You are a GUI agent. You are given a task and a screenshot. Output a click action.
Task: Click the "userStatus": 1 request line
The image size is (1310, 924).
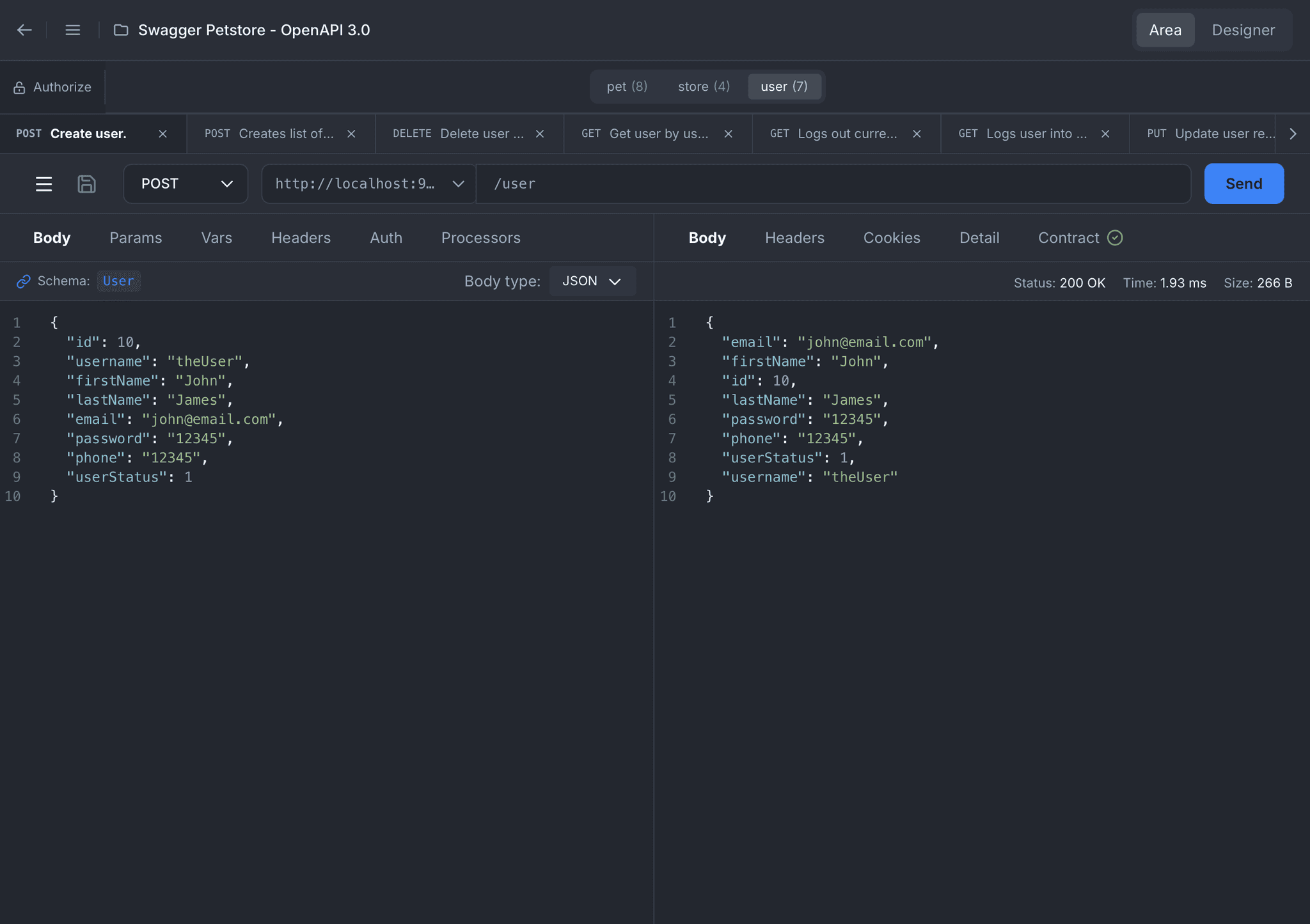point(129,477)
